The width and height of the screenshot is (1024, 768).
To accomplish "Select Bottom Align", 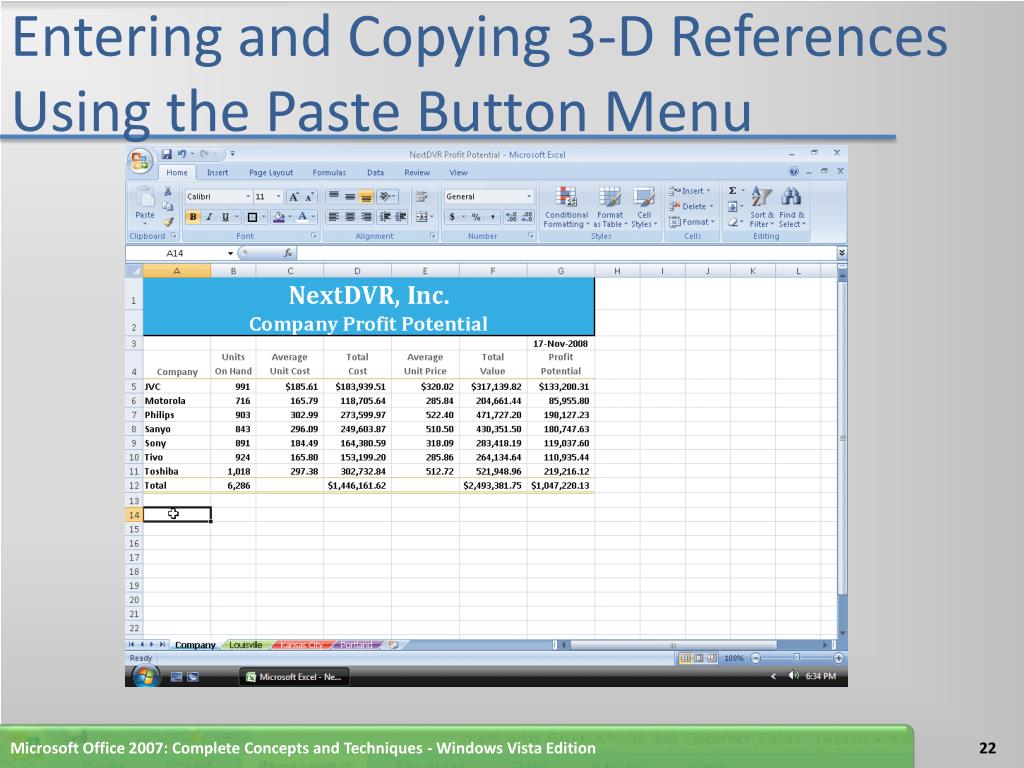I will coord(366,196).
